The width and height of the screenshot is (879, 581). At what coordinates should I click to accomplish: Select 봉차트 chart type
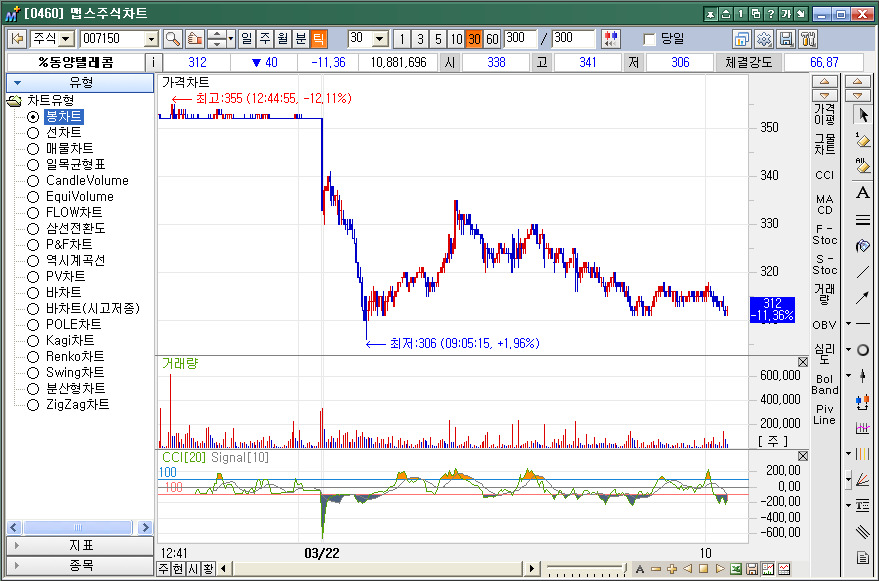[63, 117]
